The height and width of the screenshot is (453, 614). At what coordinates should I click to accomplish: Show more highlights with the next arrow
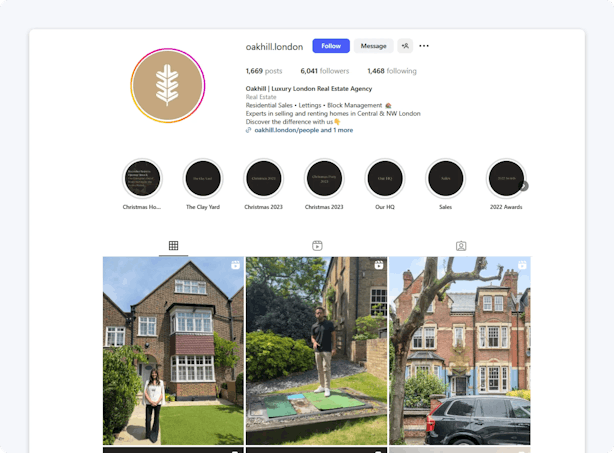click(524, 186)
